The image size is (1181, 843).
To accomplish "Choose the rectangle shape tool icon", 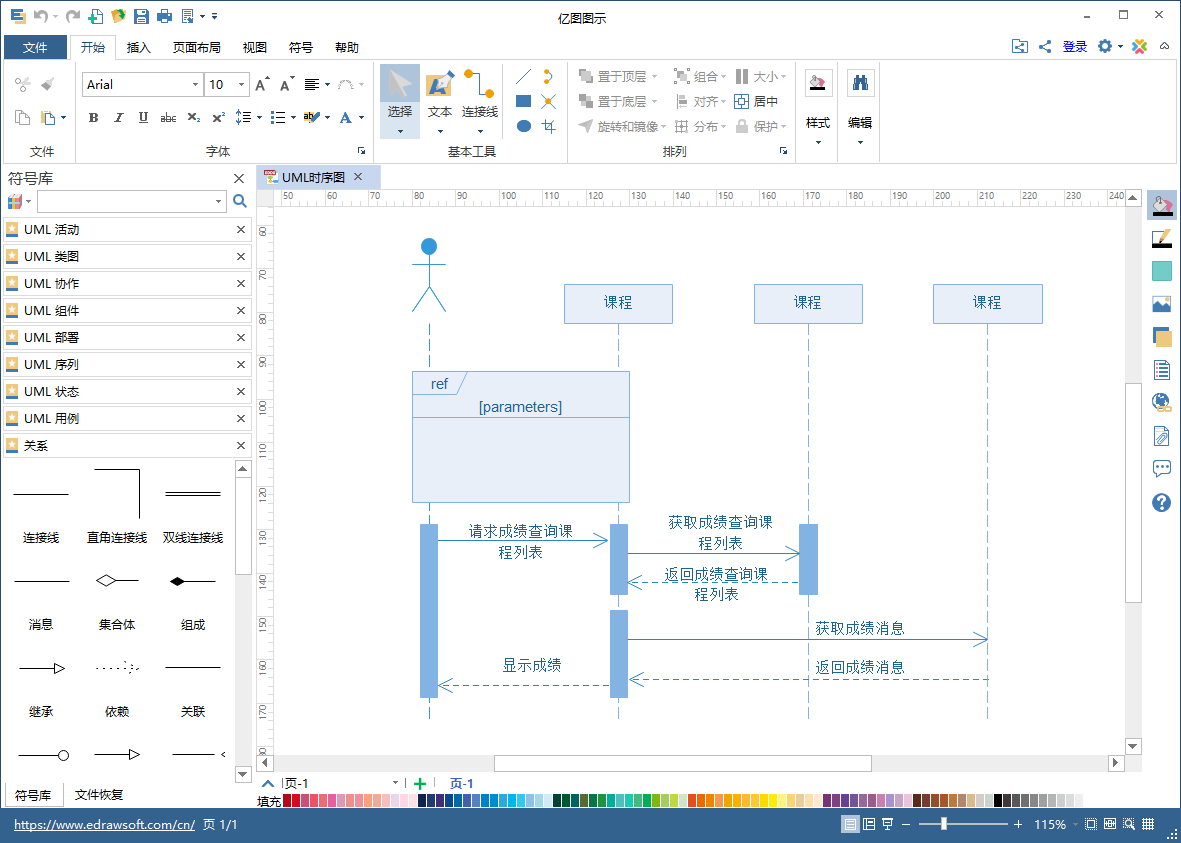I will click(x=523, y=101).
